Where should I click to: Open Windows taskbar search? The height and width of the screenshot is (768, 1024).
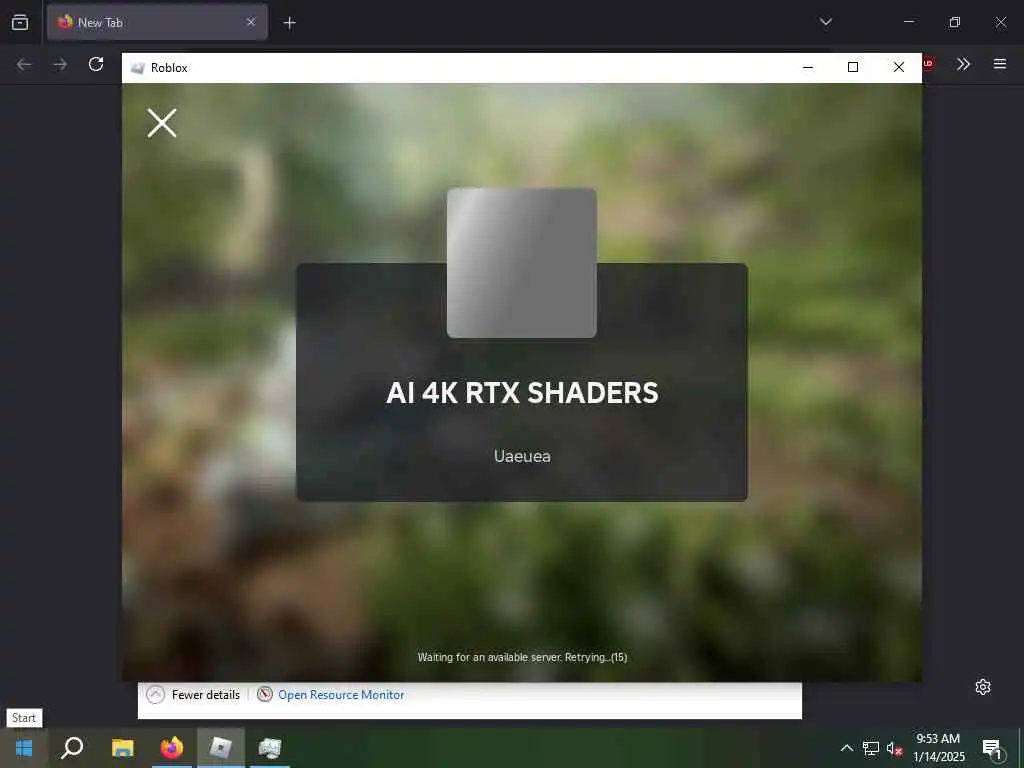point(72,748)
